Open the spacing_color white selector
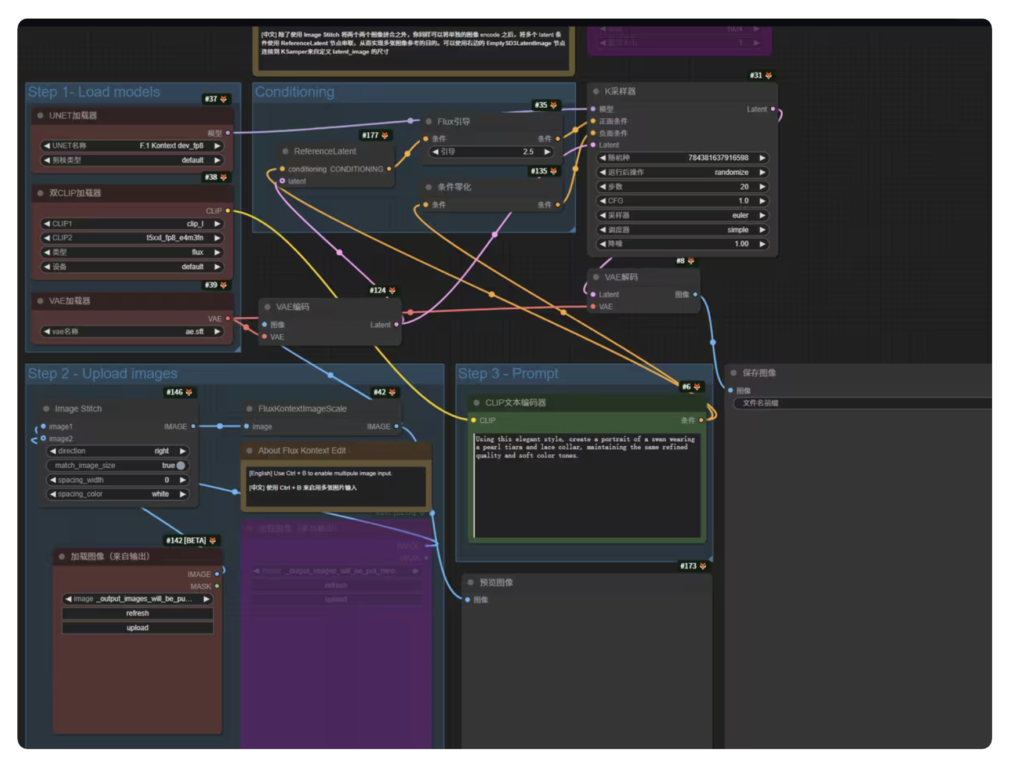The image size is (1024, 774). pyautogui.click(x=118, y=494)
